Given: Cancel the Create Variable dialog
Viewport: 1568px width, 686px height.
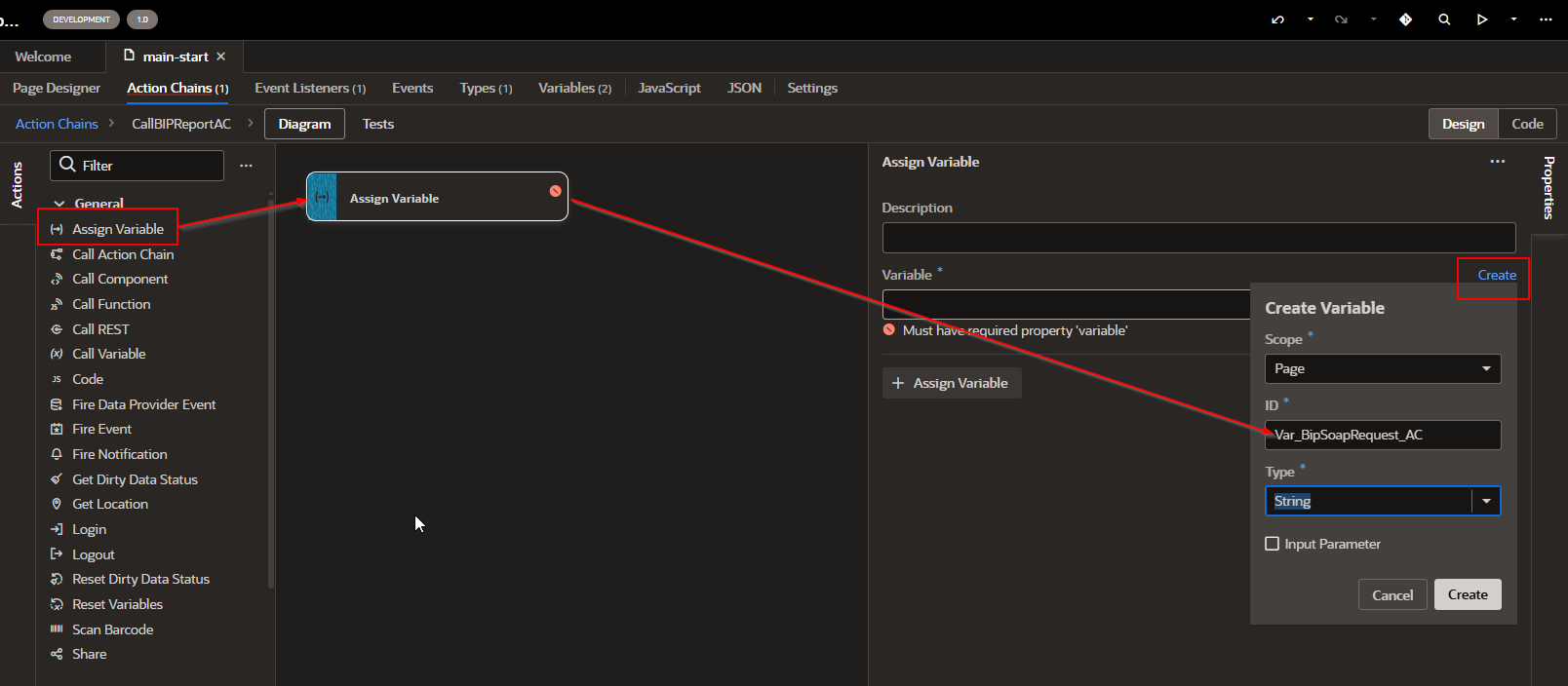Looking at the screenshot, I should coord(1392,594).
